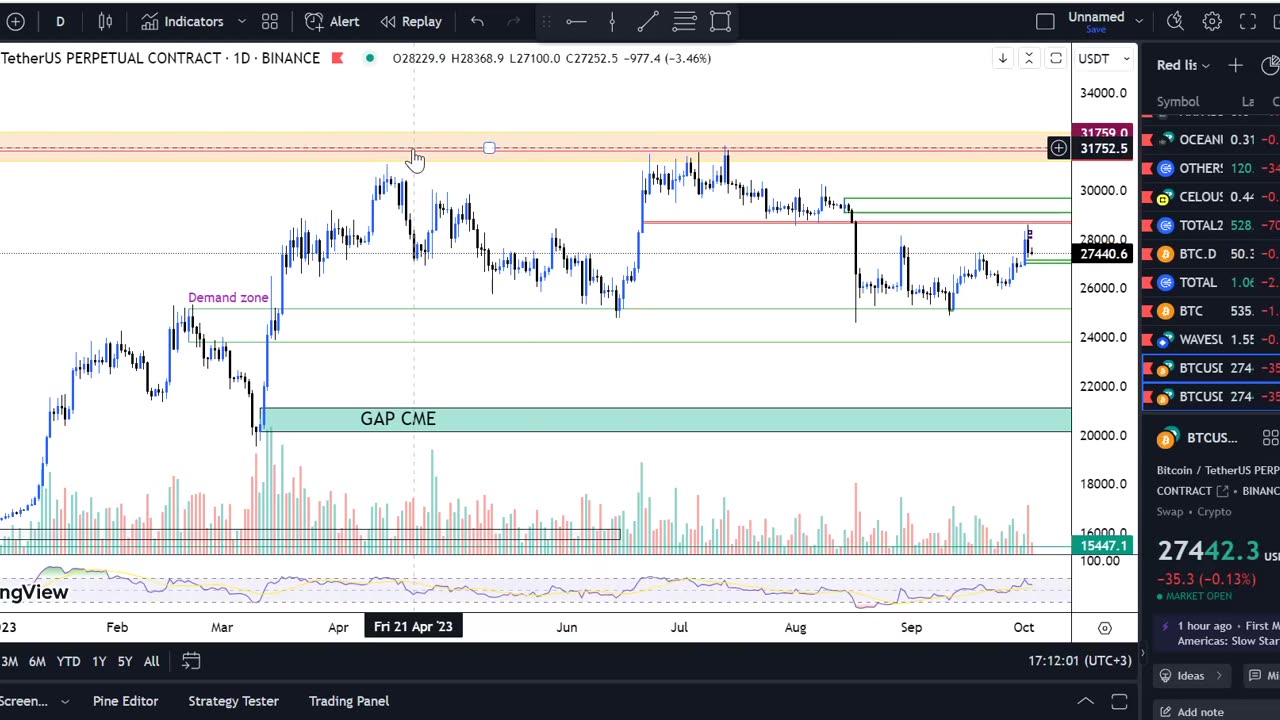
Task: Collapse the pane with the chevrons button
Action: click(1028, 58)
